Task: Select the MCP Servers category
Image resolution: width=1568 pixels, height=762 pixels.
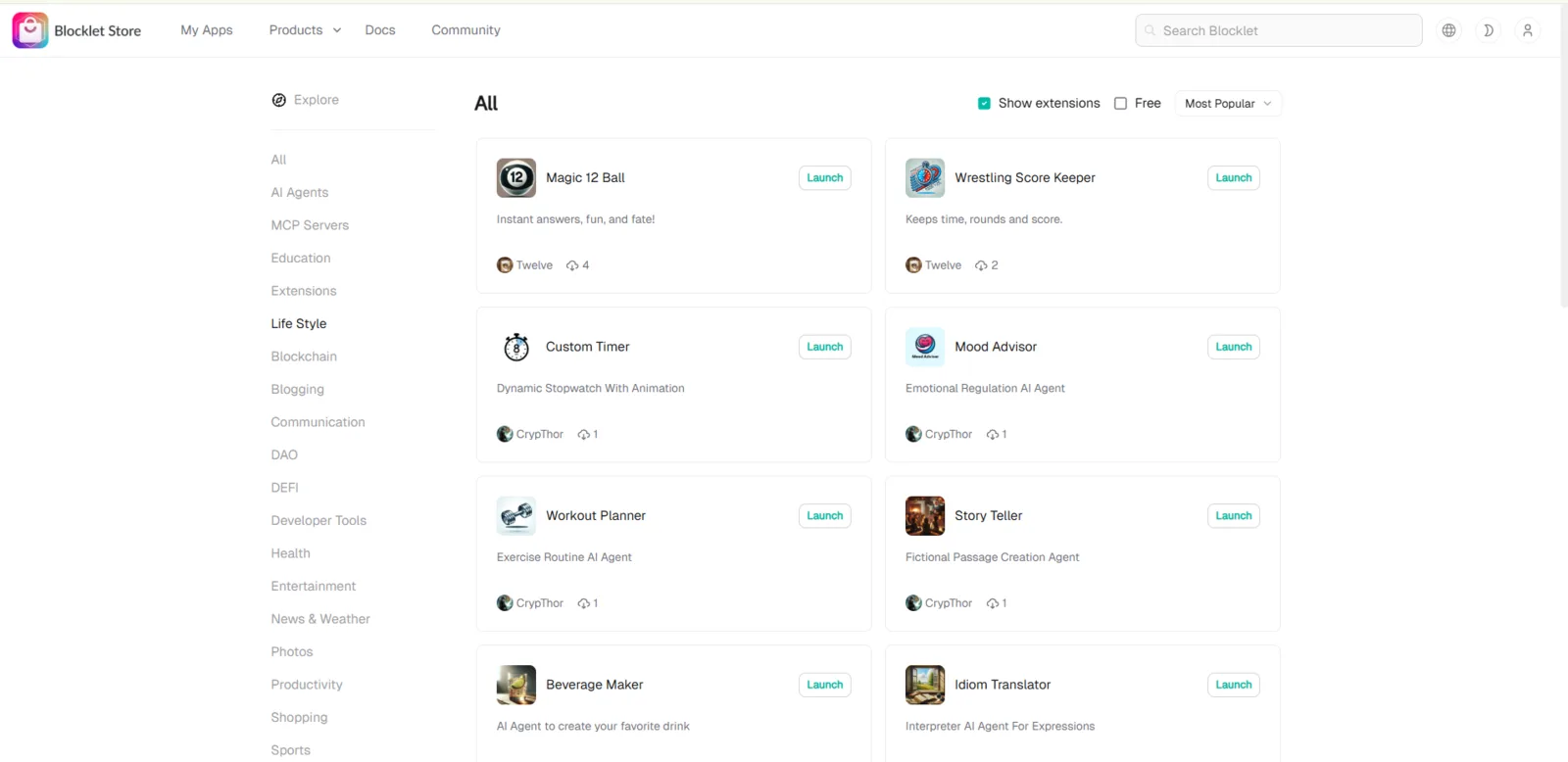Action: tap(310, 225)
